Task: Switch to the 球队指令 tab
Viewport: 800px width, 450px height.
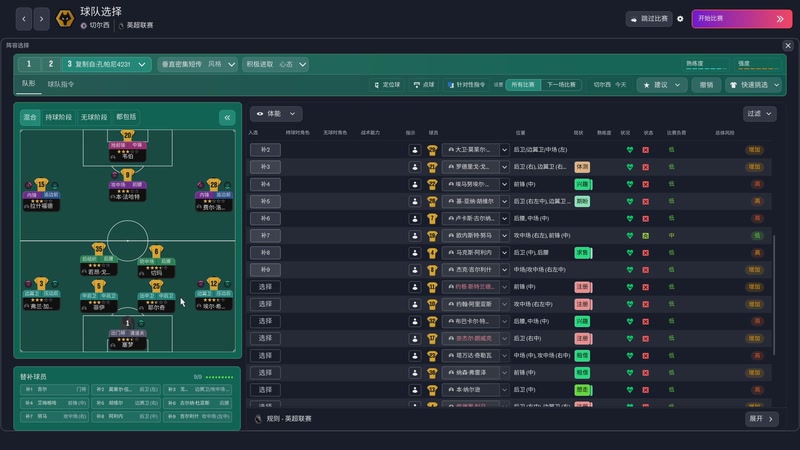Action: click(x=61, y=84)
